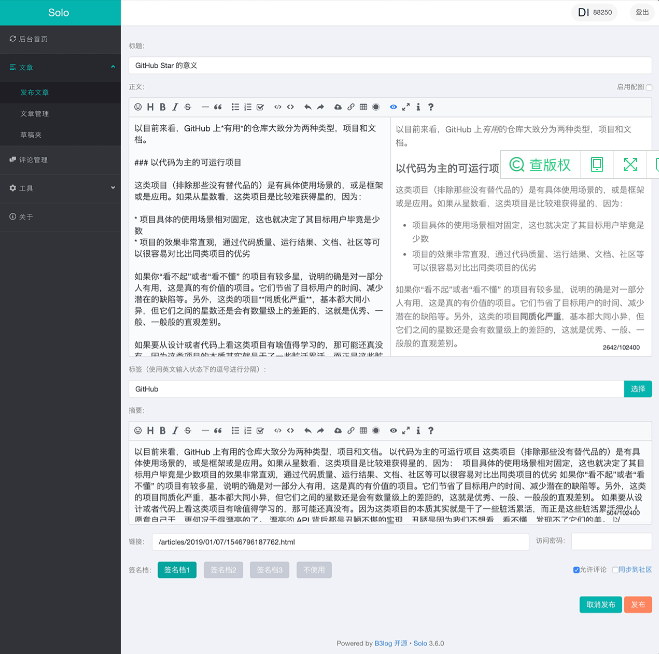This screenshot has height=654, width=659.
Task: Toggle preview eye in the 摘要 editor toolbar
Action: click(x=393, y=430)
